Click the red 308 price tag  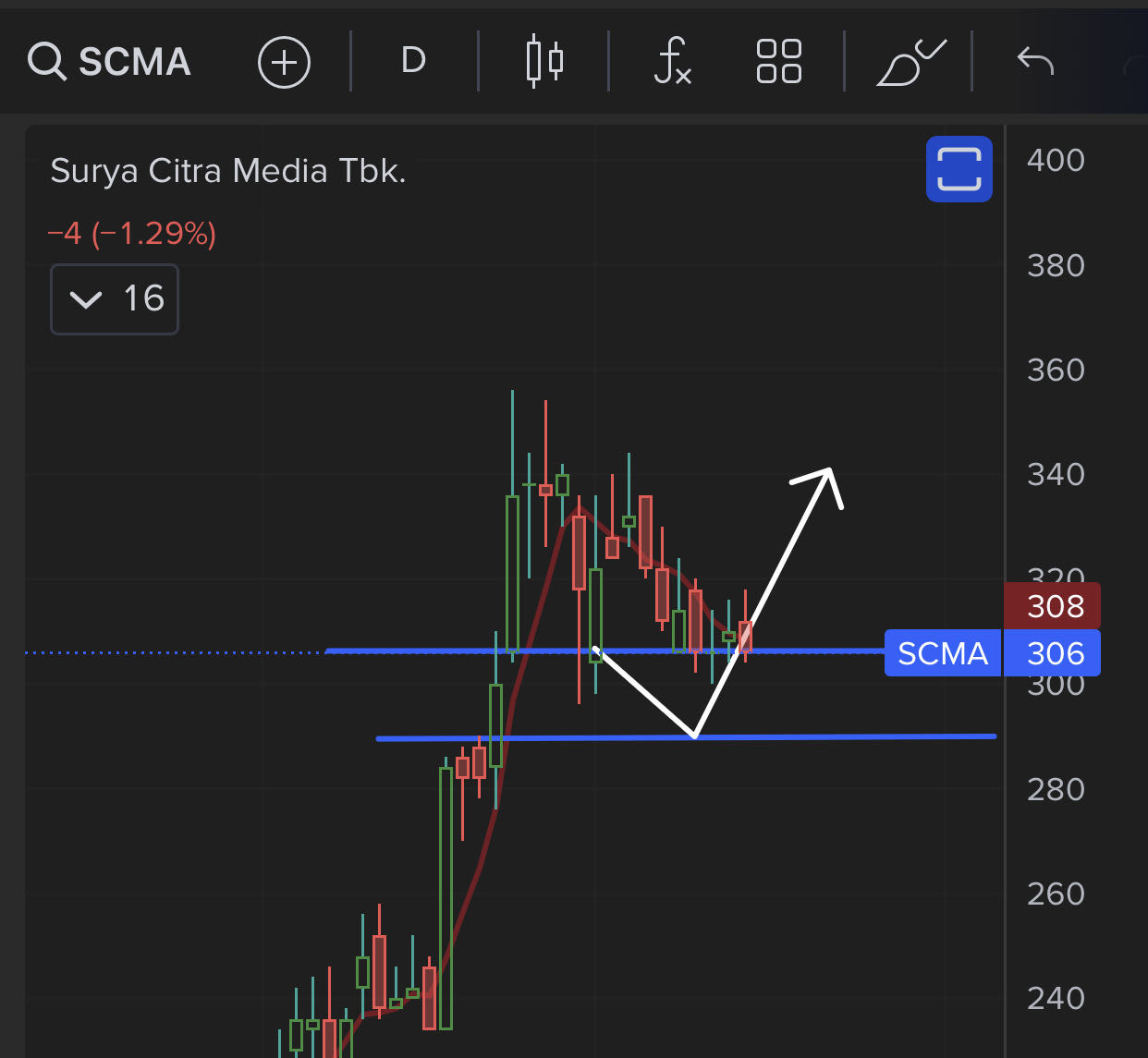tap(1052, 605)
